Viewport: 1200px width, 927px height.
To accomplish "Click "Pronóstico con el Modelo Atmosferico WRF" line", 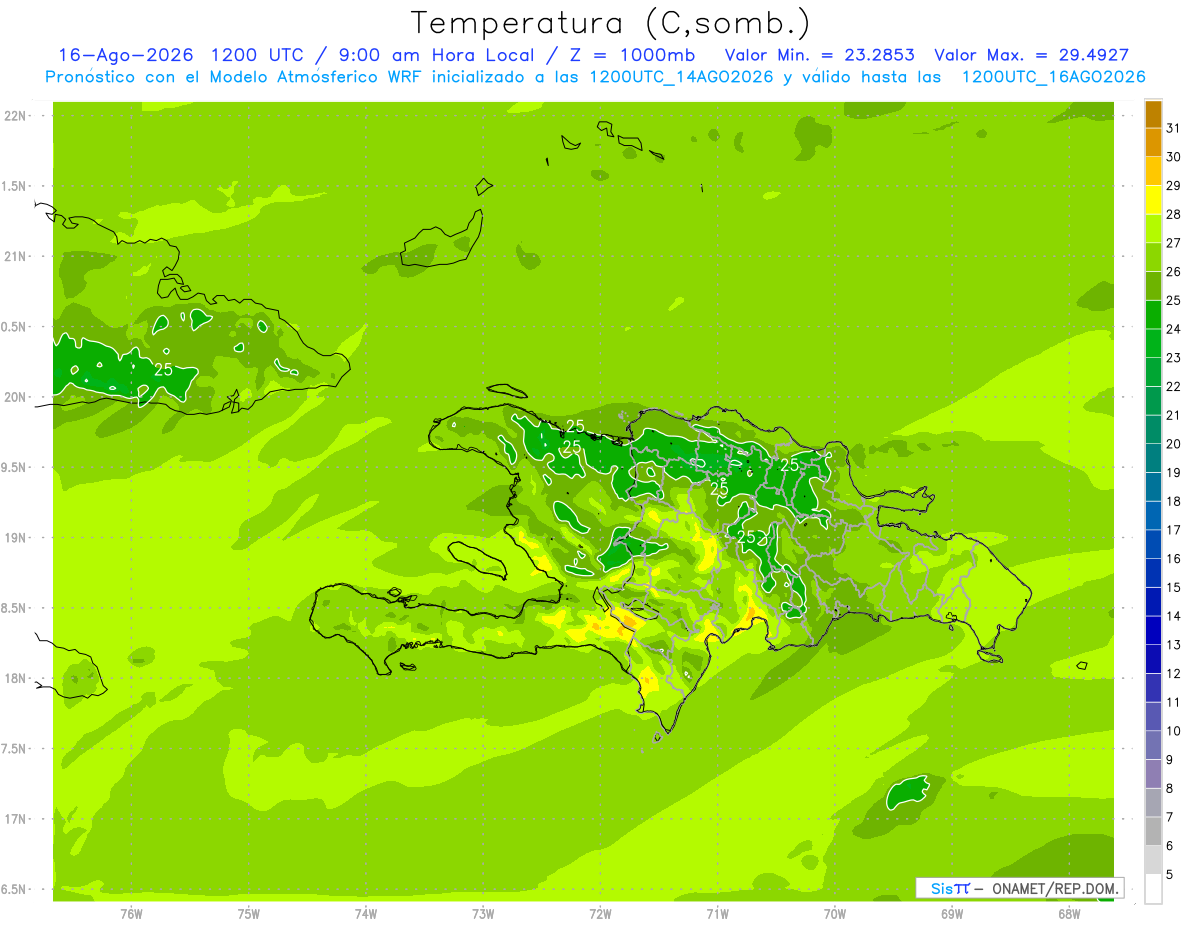I will coord(595,77).
